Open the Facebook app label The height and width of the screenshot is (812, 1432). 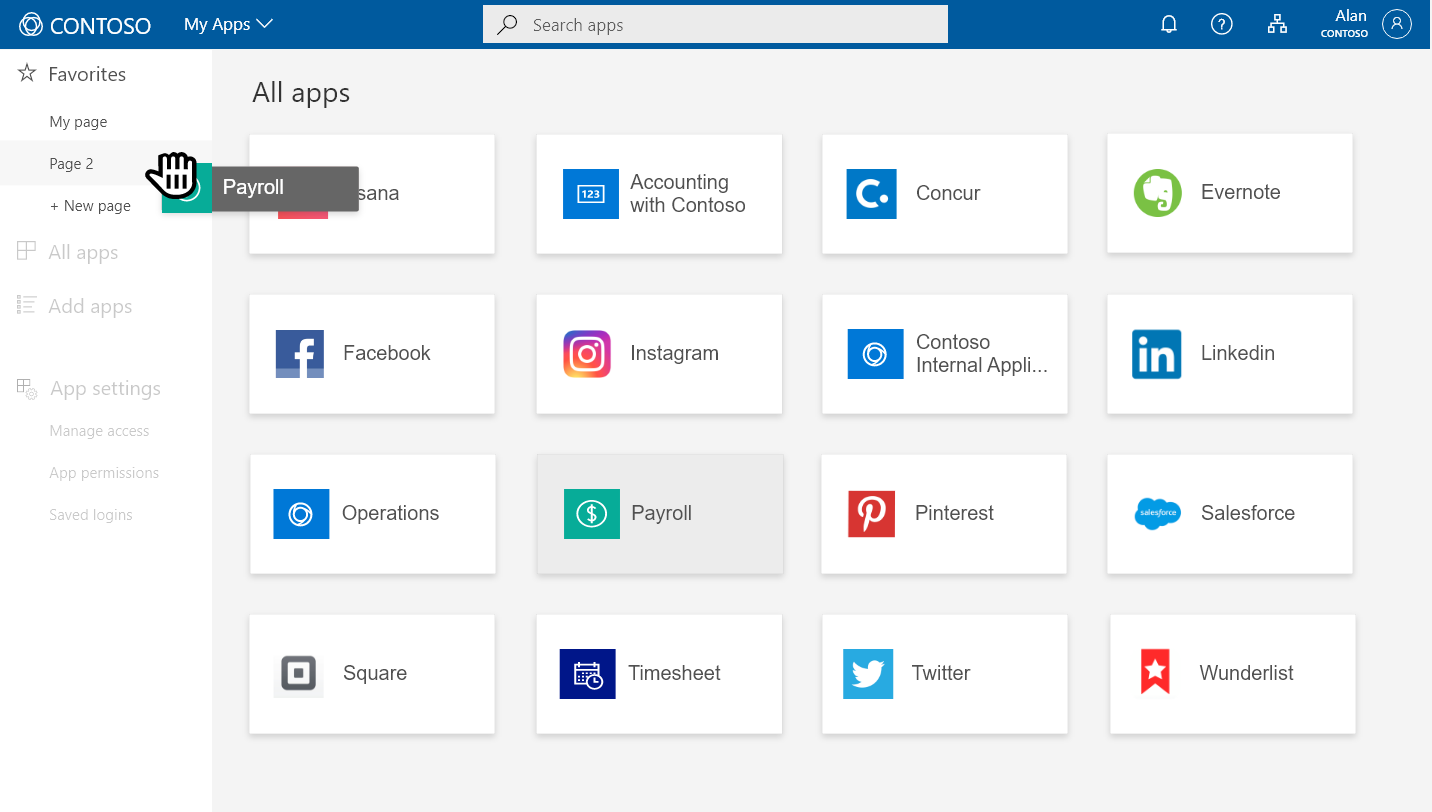tap(386, 352)
